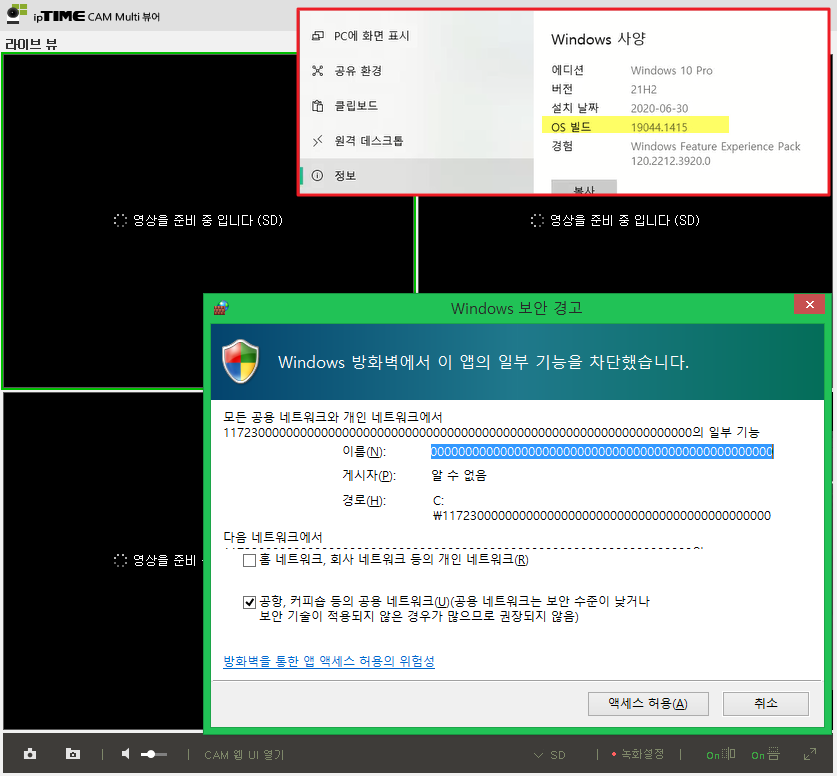Open 방화벽을 통한 앱 액세스 허용의 위험성 link

click(x=329, y=661)
